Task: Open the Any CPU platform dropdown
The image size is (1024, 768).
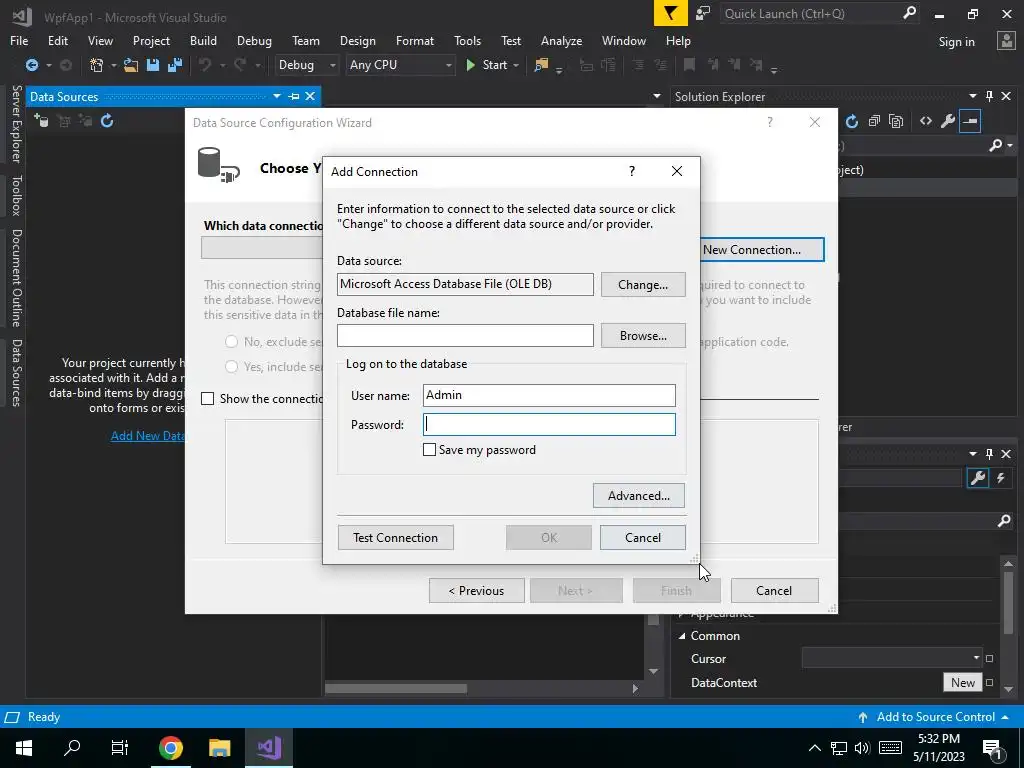Action: [x=448, y=65]
